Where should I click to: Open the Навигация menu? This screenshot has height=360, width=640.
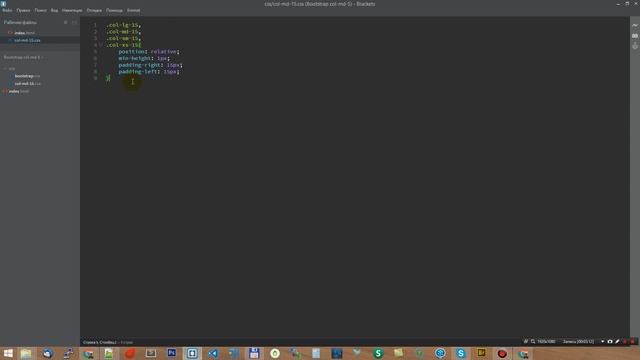(72, 10)
